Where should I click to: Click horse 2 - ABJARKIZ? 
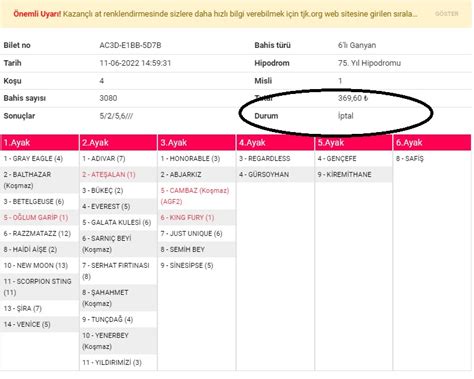[197, 175]
